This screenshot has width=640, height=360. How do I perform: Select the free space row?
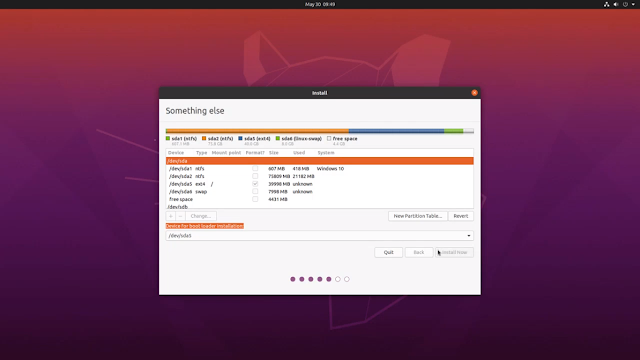point(320,199)
